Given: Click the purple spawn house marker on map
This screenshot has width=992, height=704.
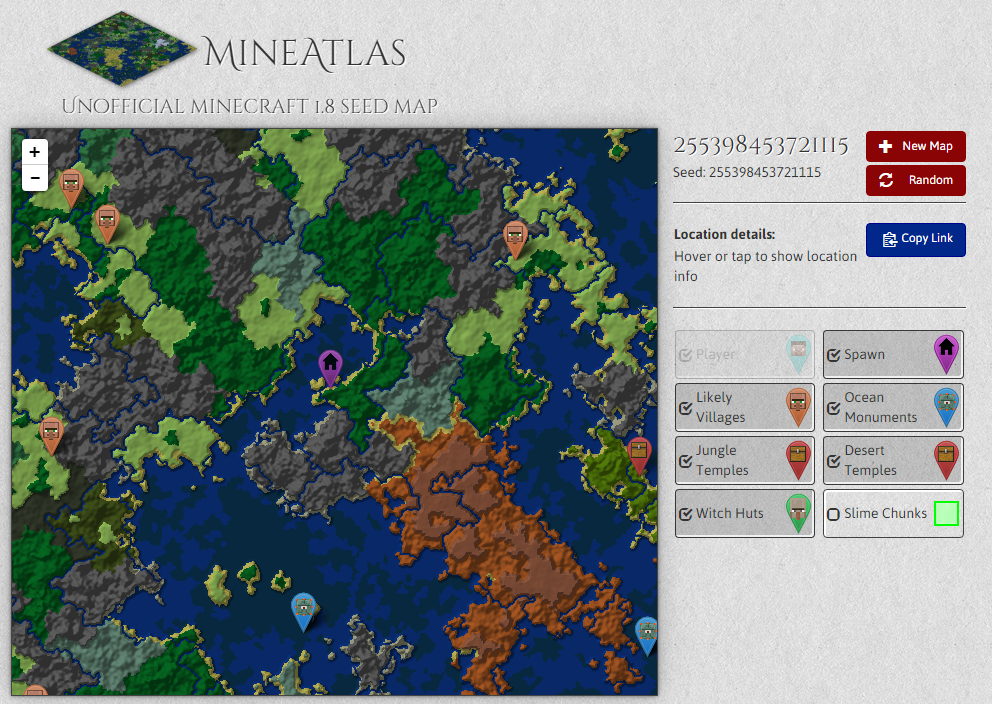Looking at the screenshot, I should pos(330,368).
